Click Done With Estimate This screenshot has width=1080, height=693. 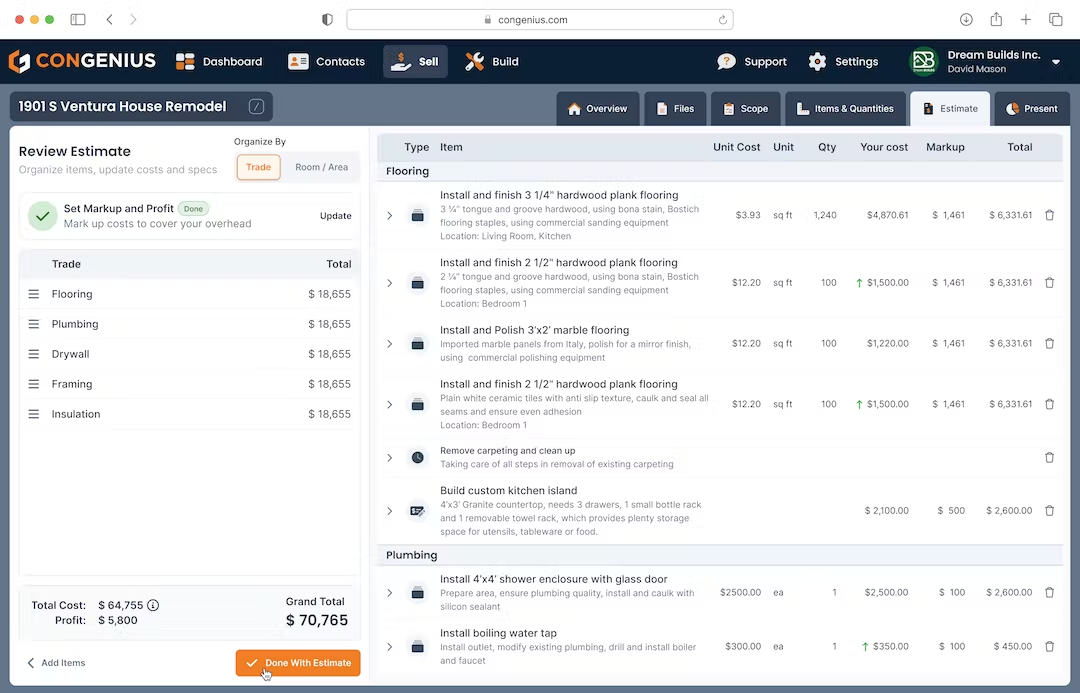(297, 662)
